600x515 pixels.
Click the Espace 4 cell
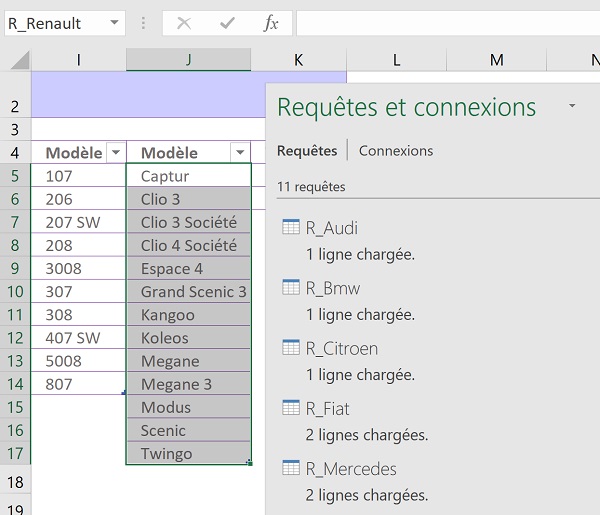coord(189,268)
